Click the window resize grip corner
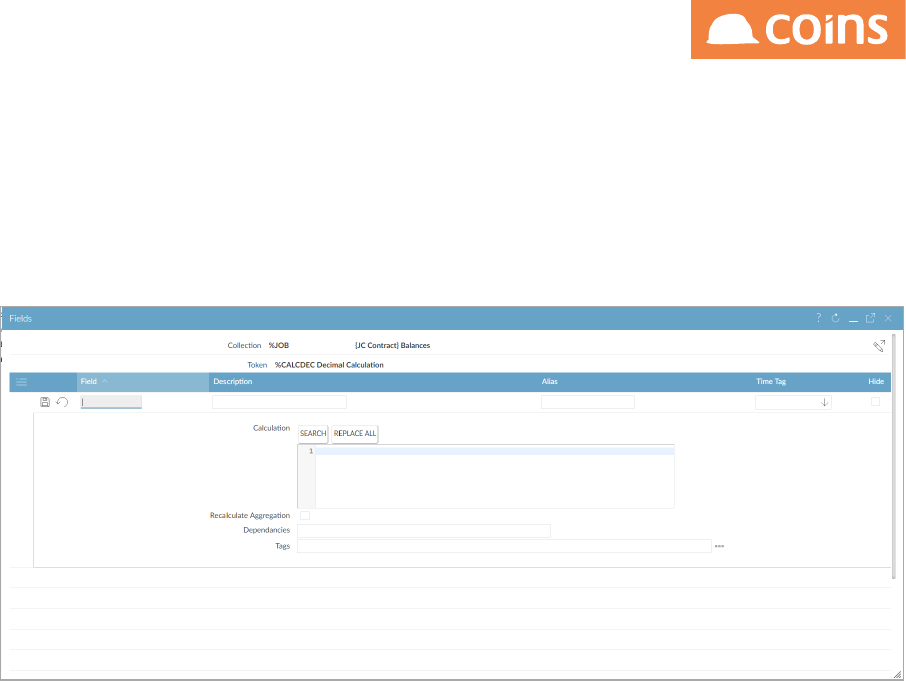 [897, 674]
